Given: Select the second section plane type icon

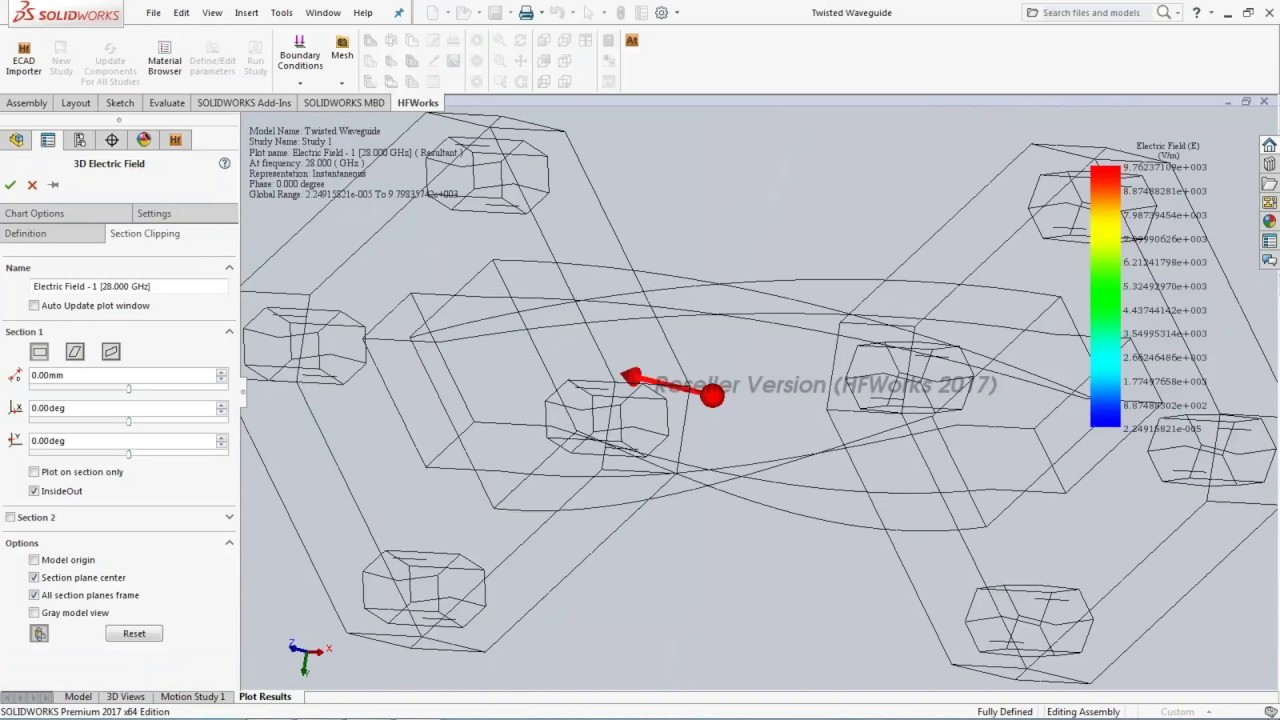Looking at the screenshot, I should click(x=75, y=351).
